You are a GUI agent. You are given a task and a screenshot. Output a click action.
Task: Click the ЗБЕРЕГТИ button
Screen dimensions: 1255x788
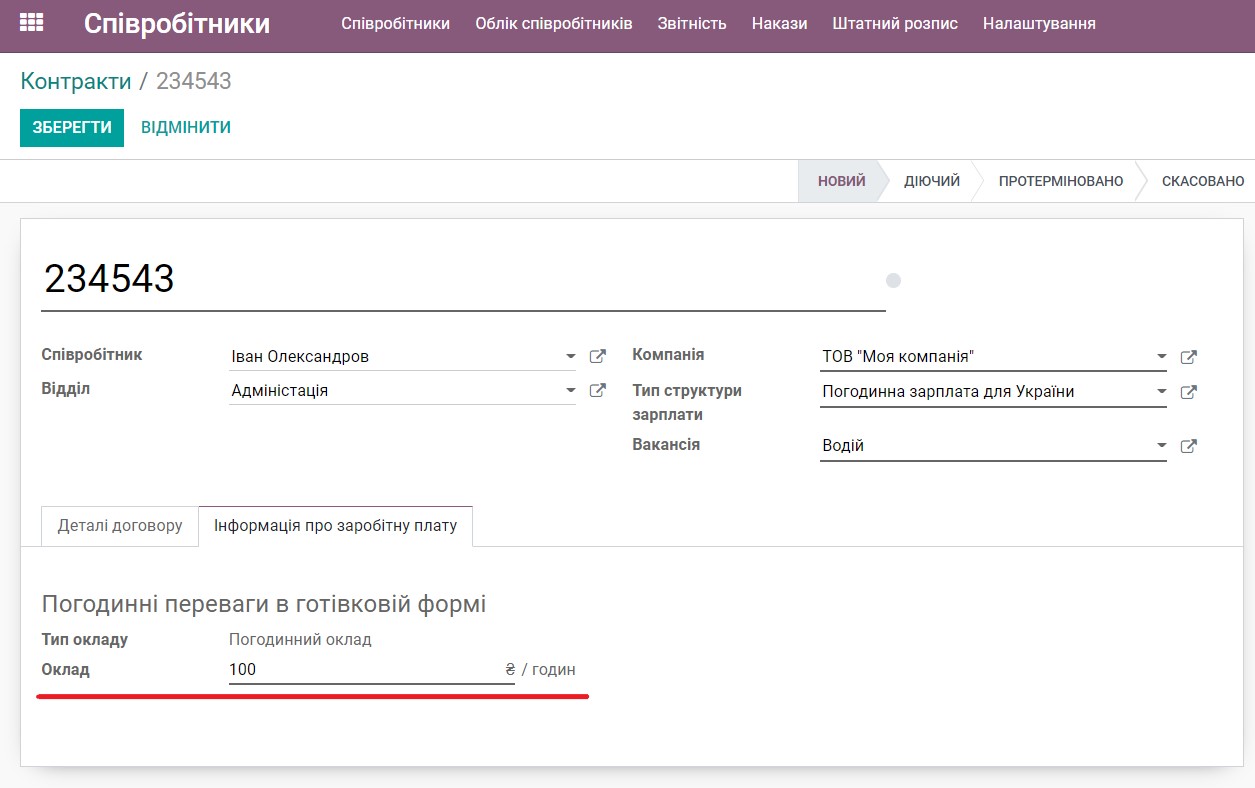(x=71, y=128)
